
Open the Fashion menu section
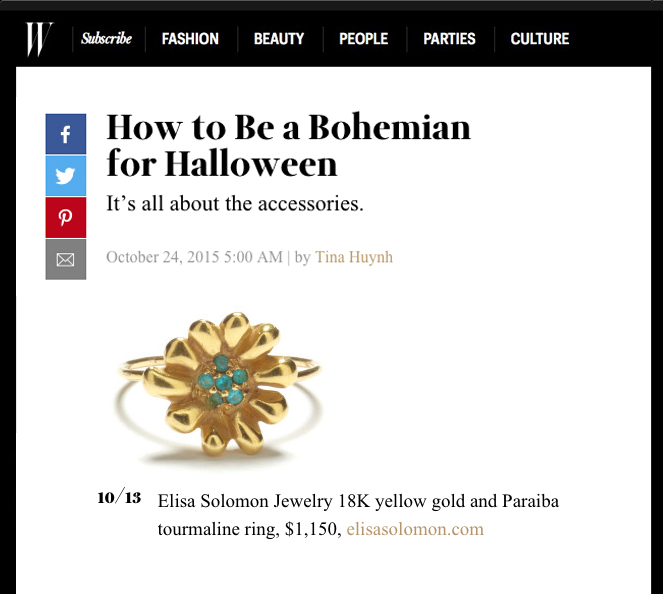point(190,39)
